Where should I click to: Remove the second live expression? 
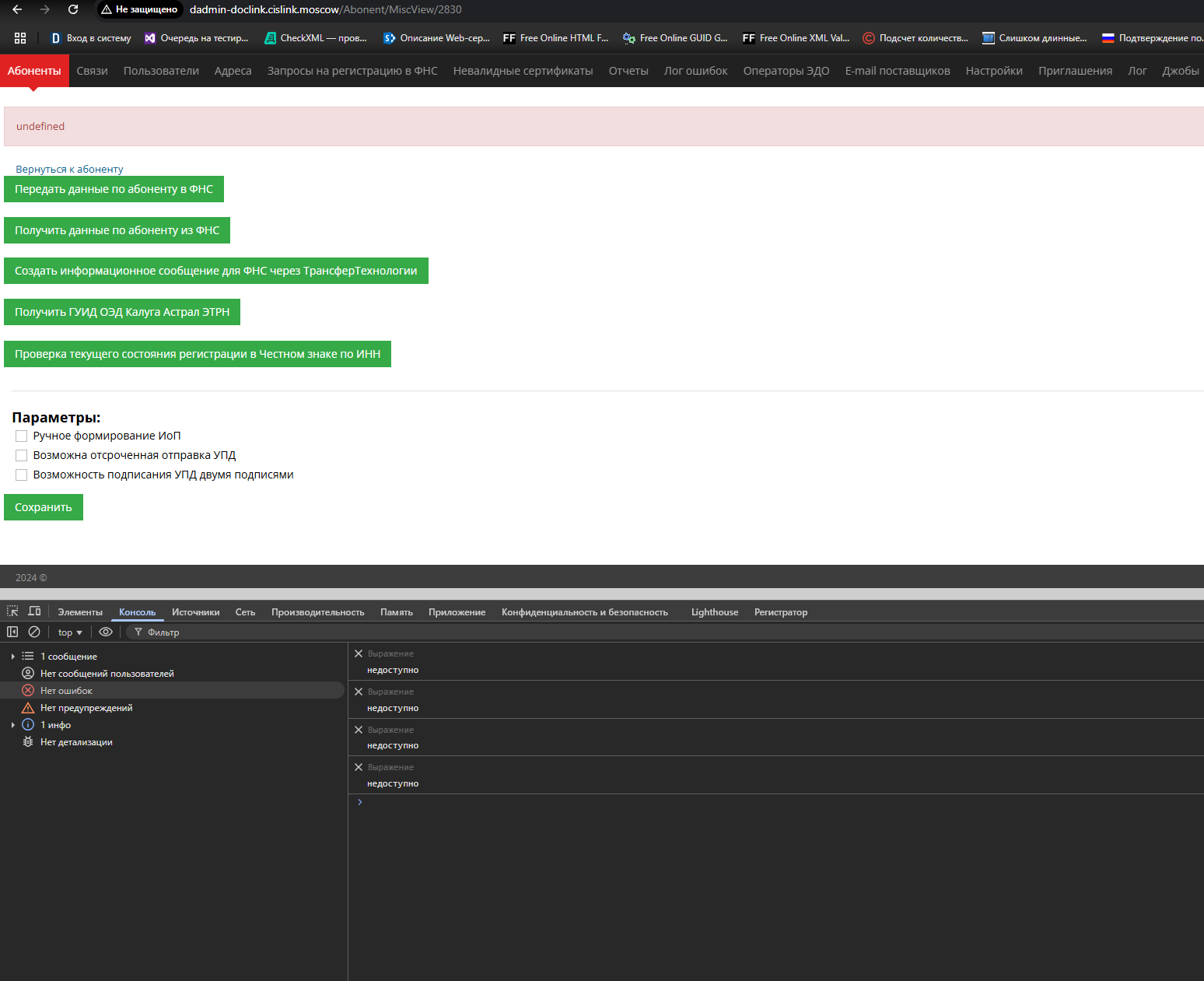click(359, 692)
